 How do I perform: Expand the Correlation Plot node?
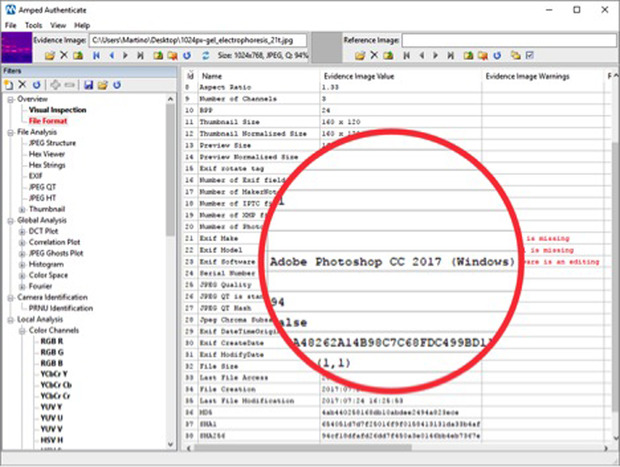[23, 242]
